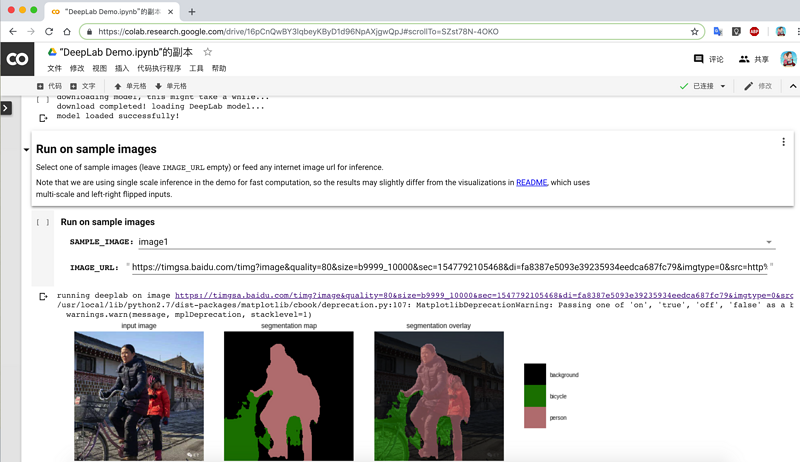Click the output icon beside running deeplab text

coord(43,296)
